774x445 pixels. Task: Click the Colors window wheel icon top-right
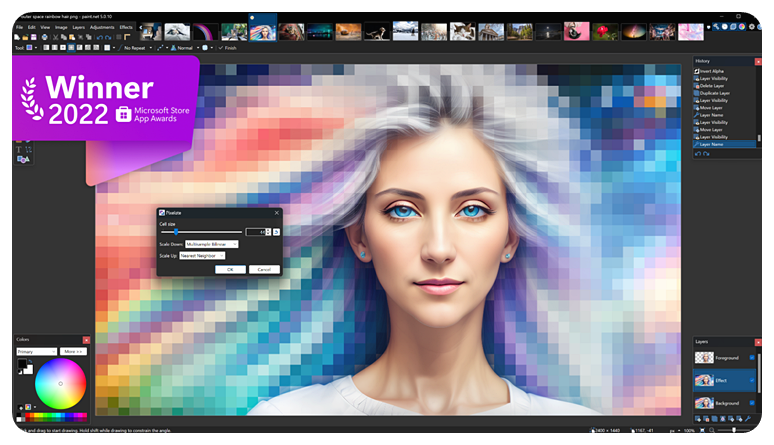pos(742,27)
